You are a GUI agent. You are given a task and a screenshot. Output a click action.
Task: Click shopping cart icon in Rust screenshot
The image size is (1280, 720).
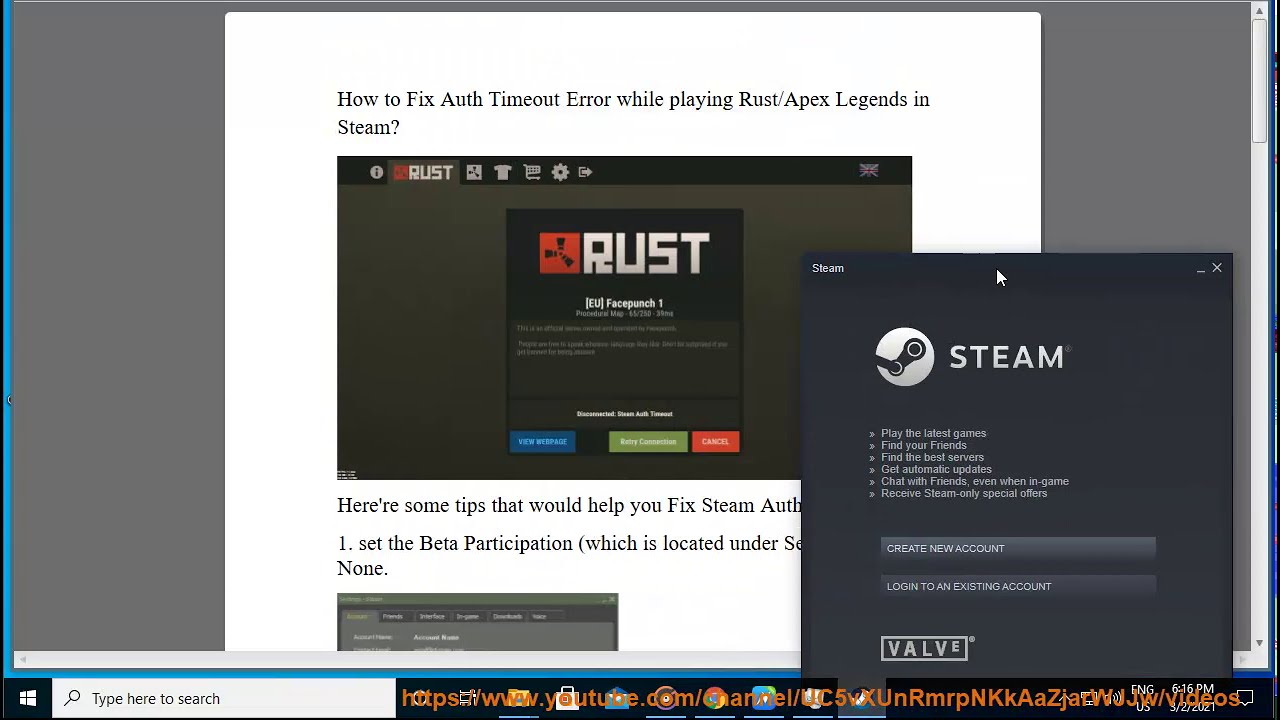532,172
